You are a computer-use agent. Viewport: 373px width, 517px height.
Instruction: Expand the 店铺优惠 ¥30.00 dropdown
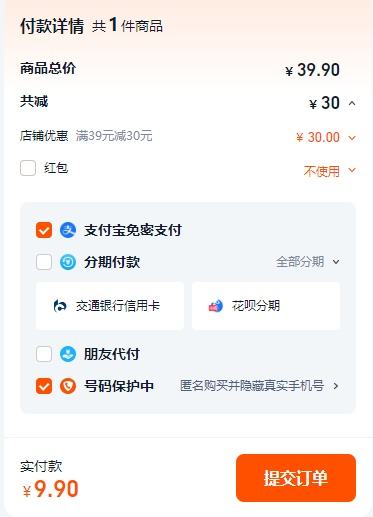coord(352,137)
